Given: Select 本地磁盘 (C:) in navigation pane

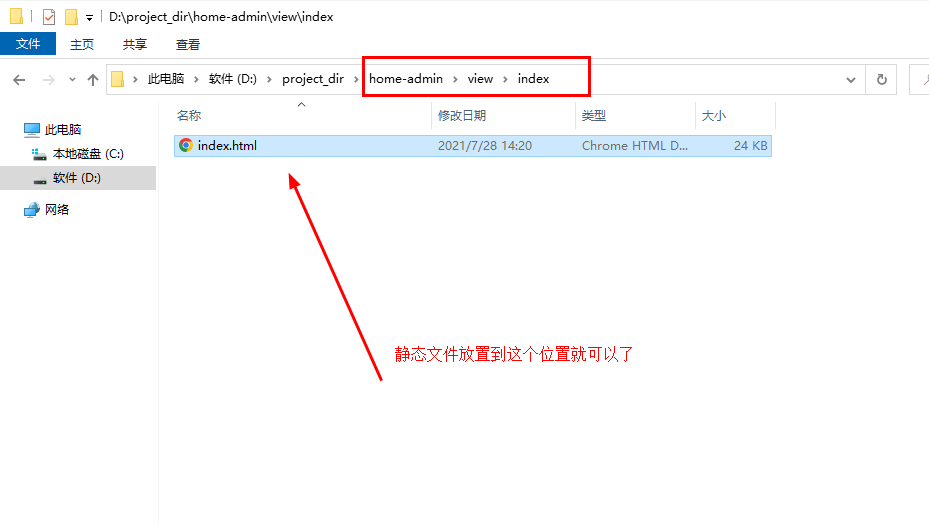Looking at the screenshot, I should click(x=88, y=154).
